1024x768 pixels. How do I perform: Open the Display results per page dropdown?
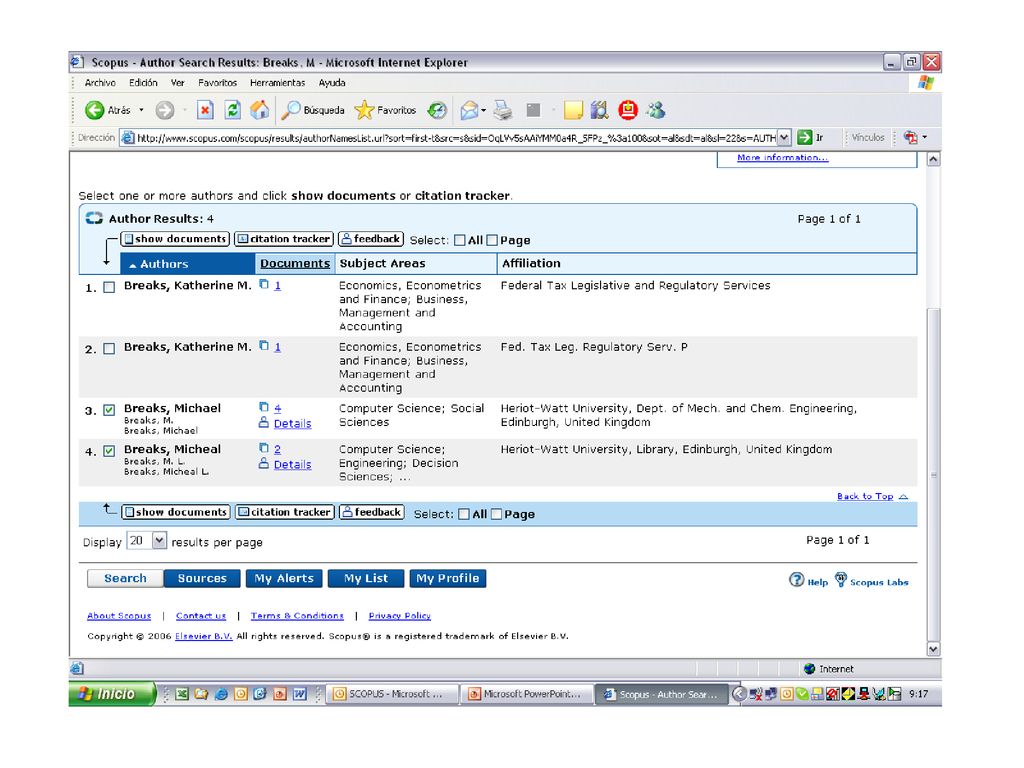coord(159,541)
